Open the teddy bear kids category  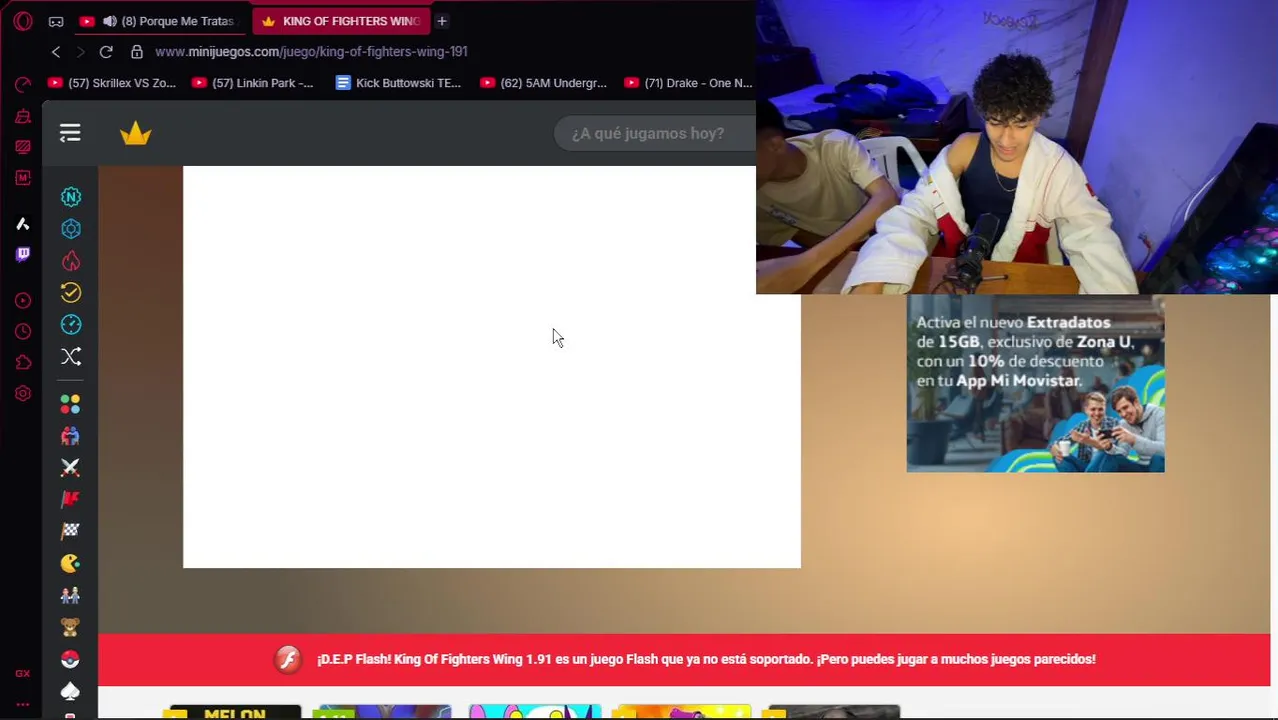point(70,627)
